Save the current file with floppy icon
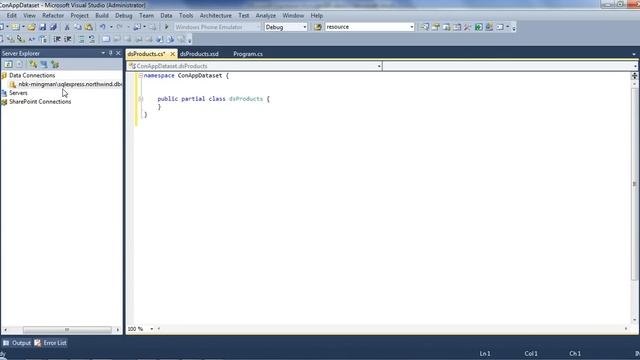This screenshot has height=360, width=640. point(42,27)
